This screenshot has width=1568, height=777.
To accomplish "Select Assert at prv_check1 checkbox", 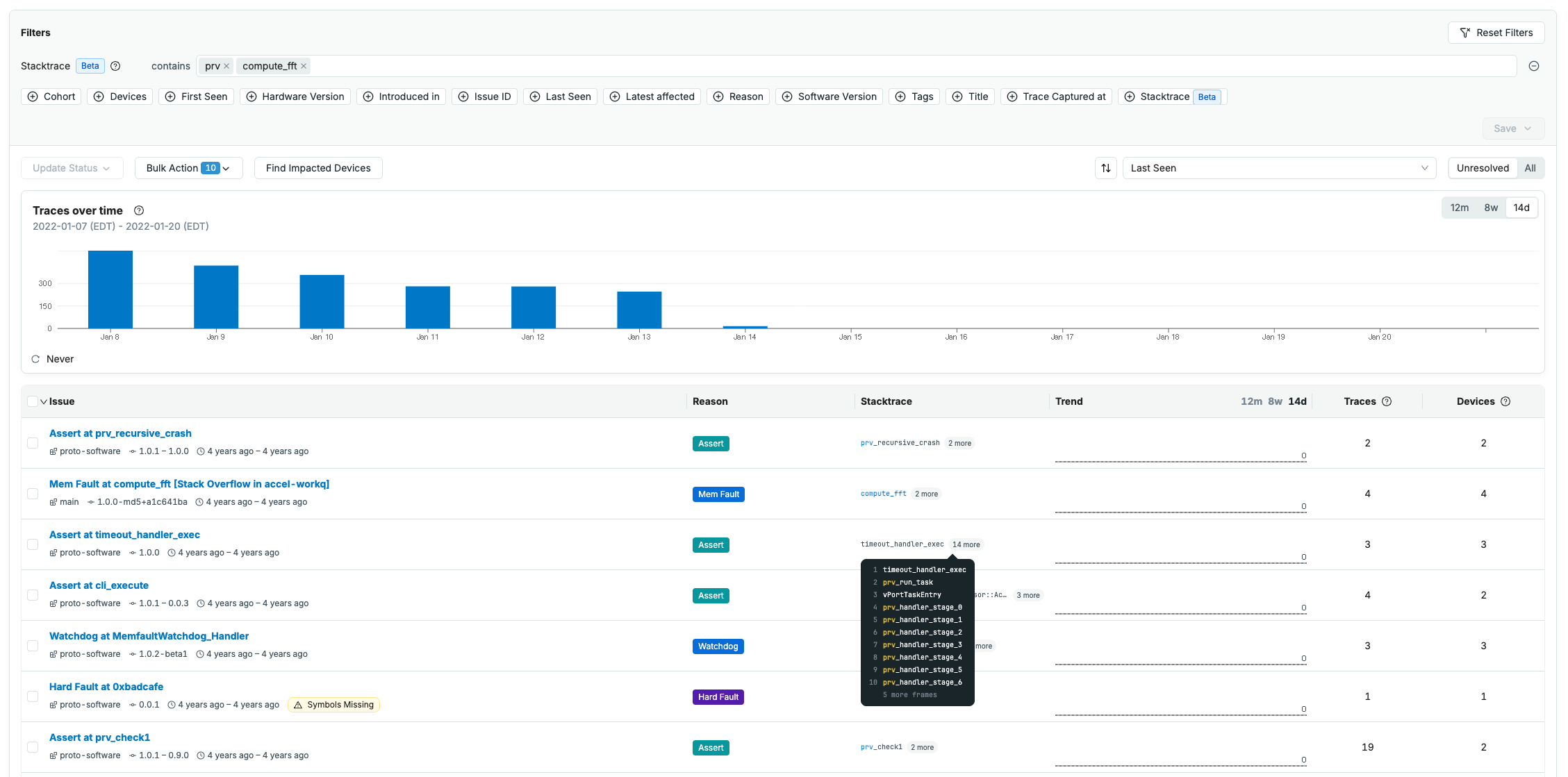I will (x=33, y=747).
